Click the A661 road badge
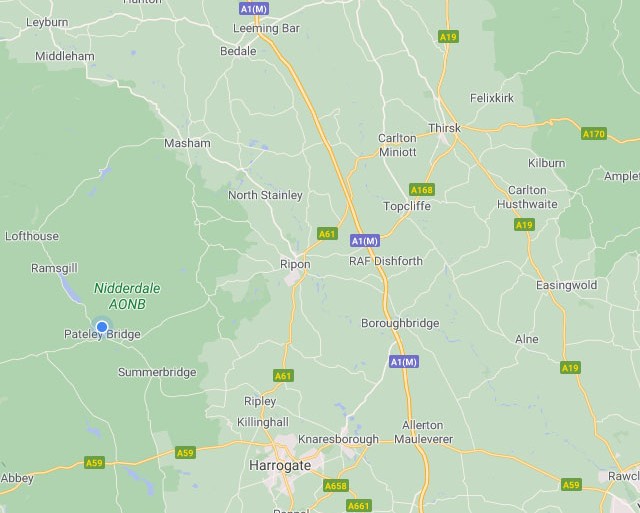This screenshot has width=640, height=513. [359, 506]
